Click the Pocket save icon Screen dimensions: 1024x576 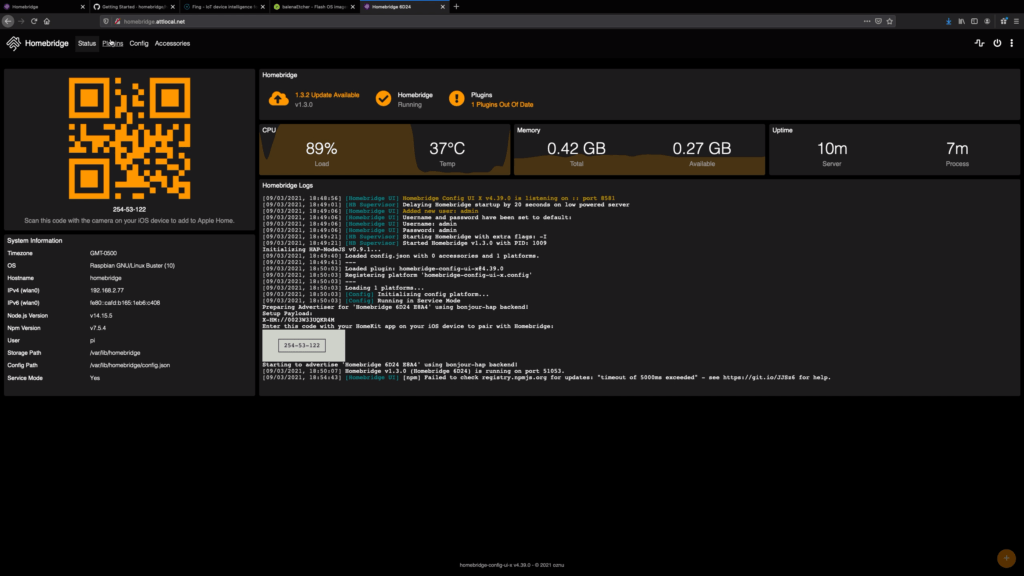878,22
